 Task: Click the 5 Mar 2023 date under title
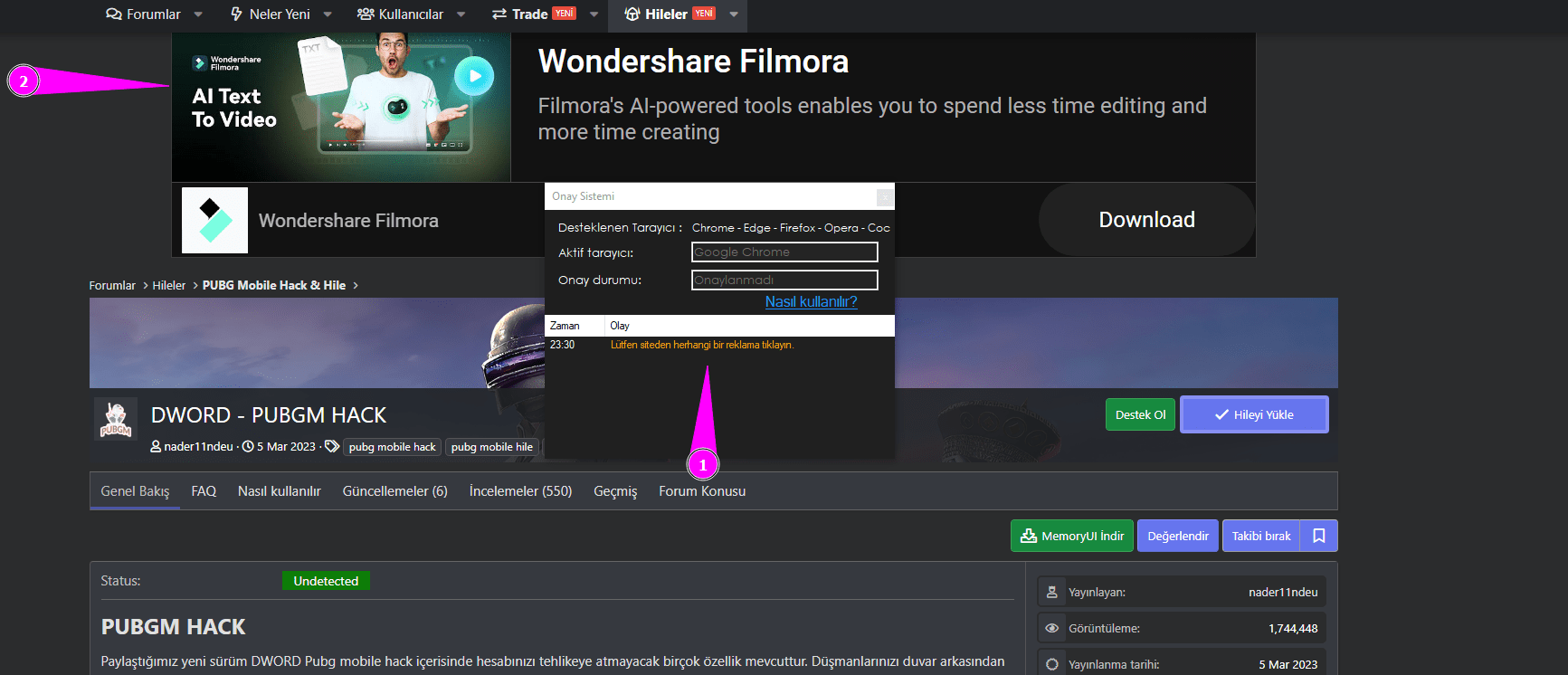point(286,447)
